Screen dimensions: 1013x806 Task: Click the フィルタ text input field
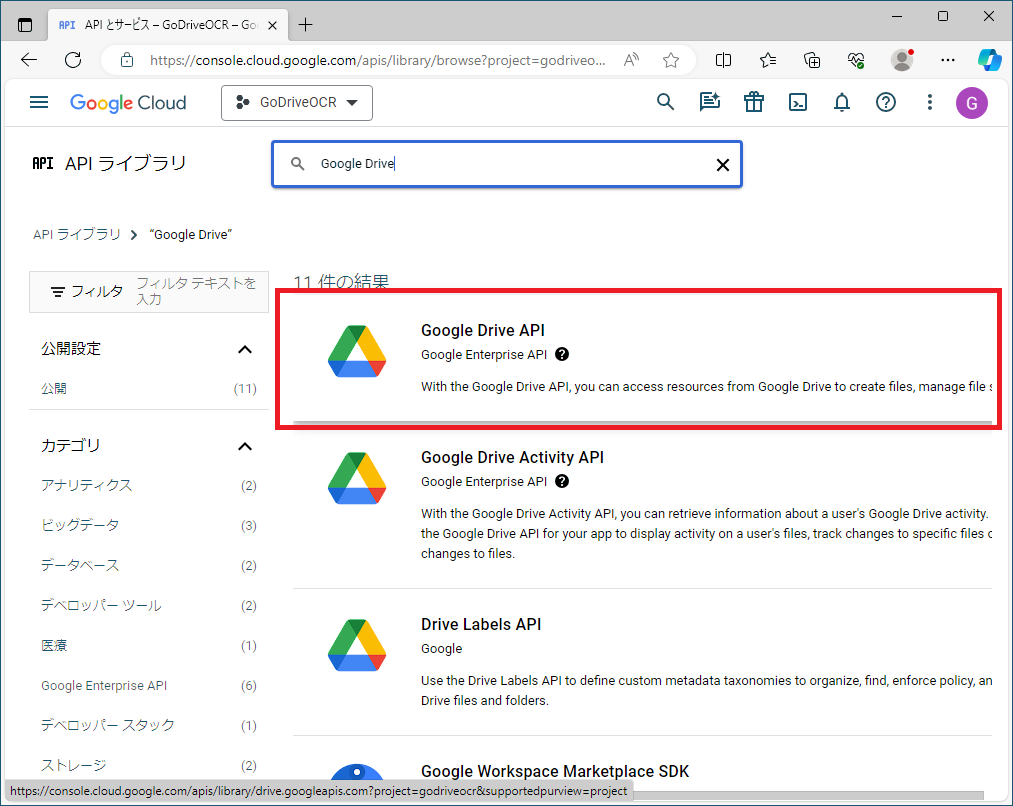coord(196,291)
